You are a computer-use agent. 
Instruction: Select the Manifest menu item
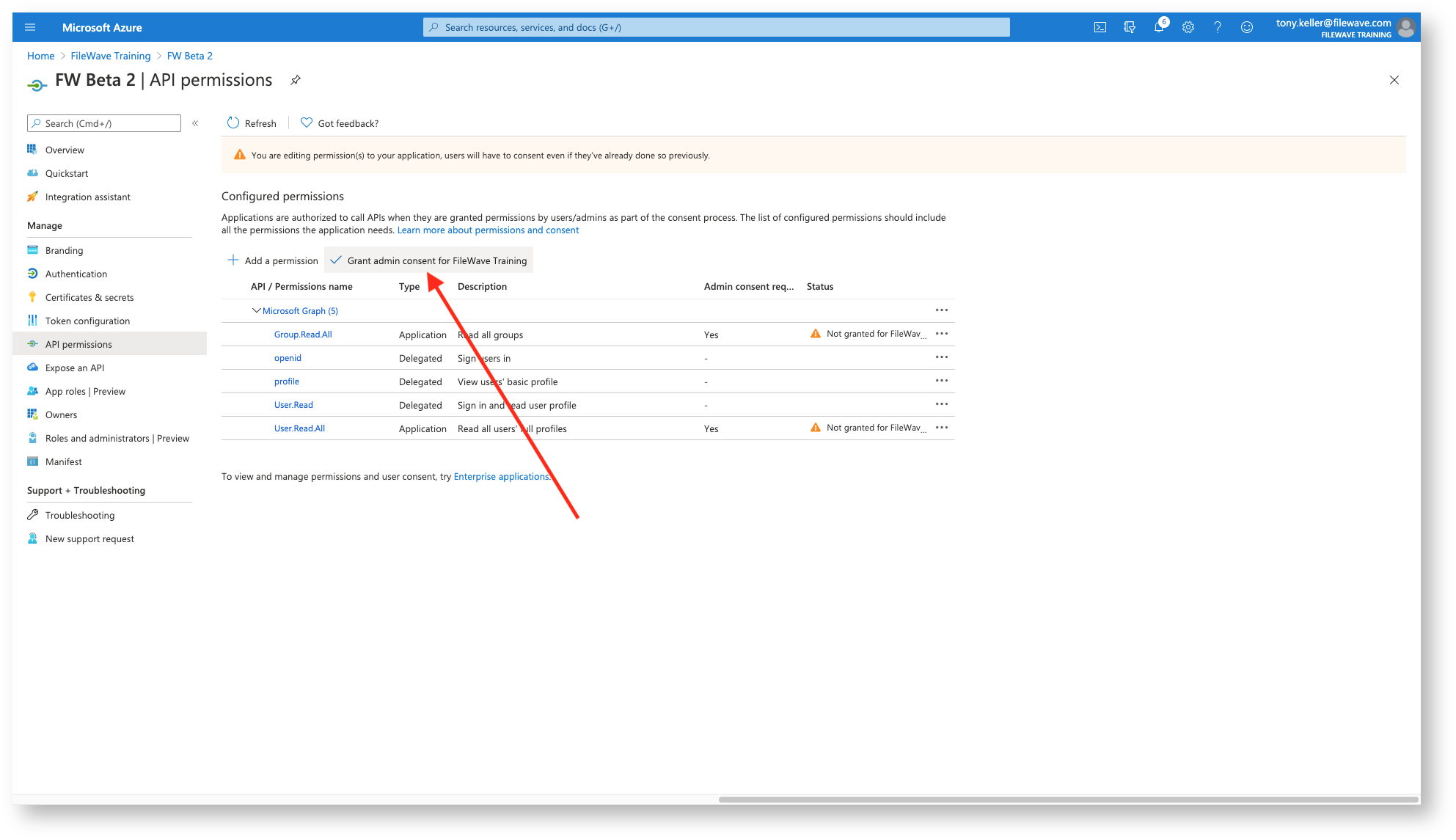tap(64, 461)
